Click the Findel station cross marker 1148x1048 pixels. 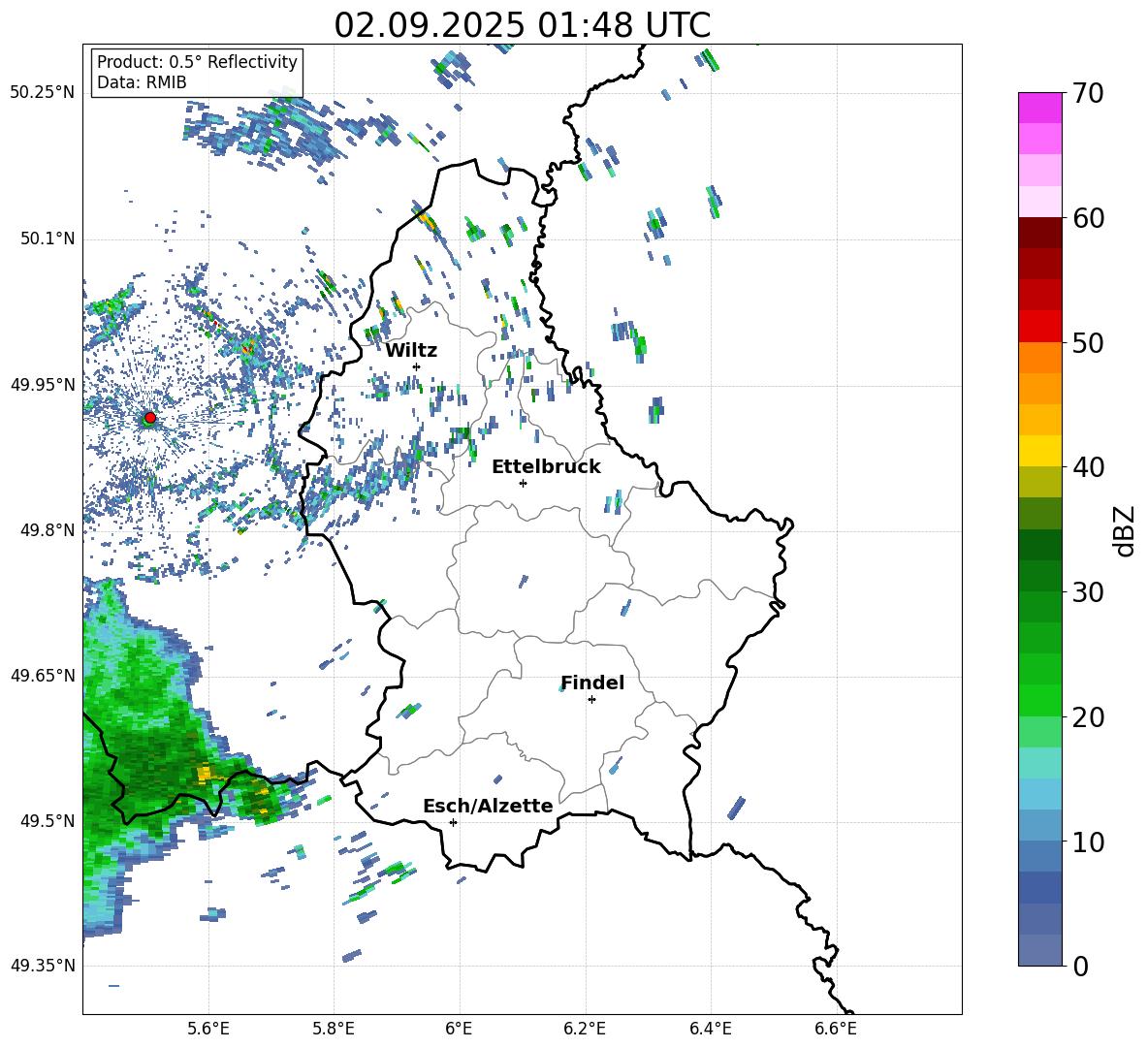click(x=591, y=699)
